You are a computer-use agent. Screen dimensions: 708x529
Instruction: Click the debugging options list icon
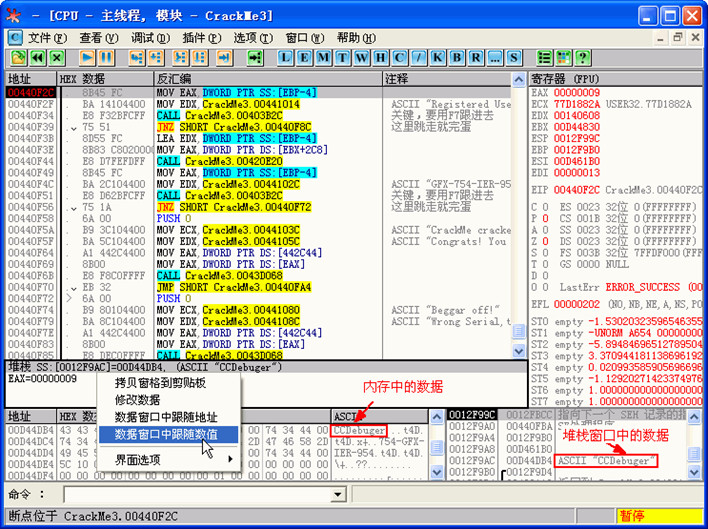pos(545,57)
